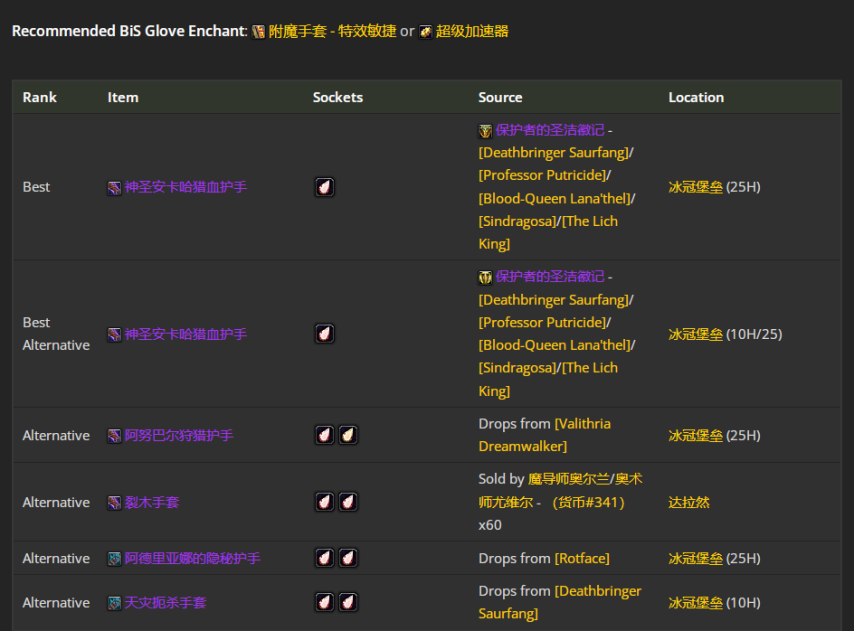Click the socket gem icon in the Best row

pyautogui.click(x=325, y=187)
